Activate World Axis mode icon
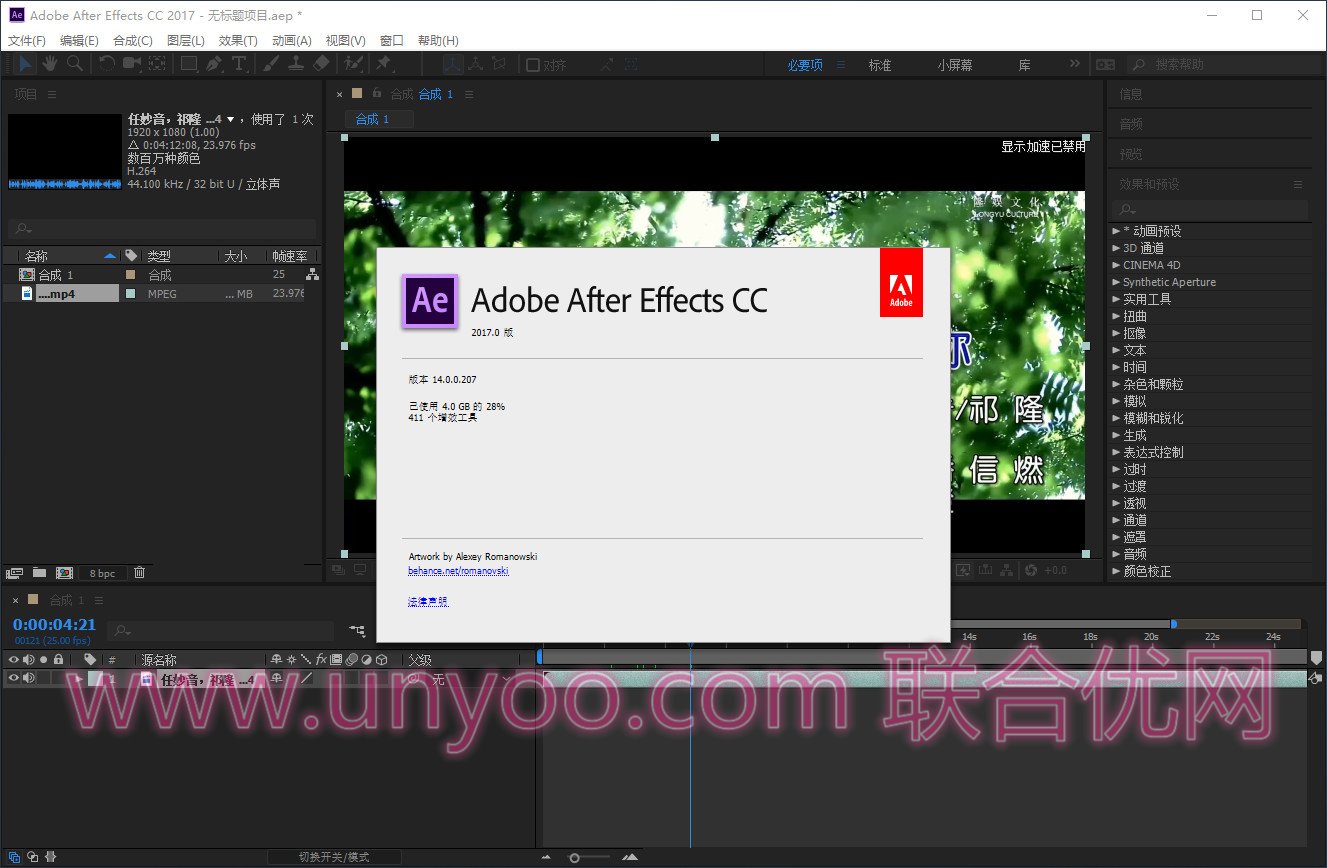 (x=476, y=64)
